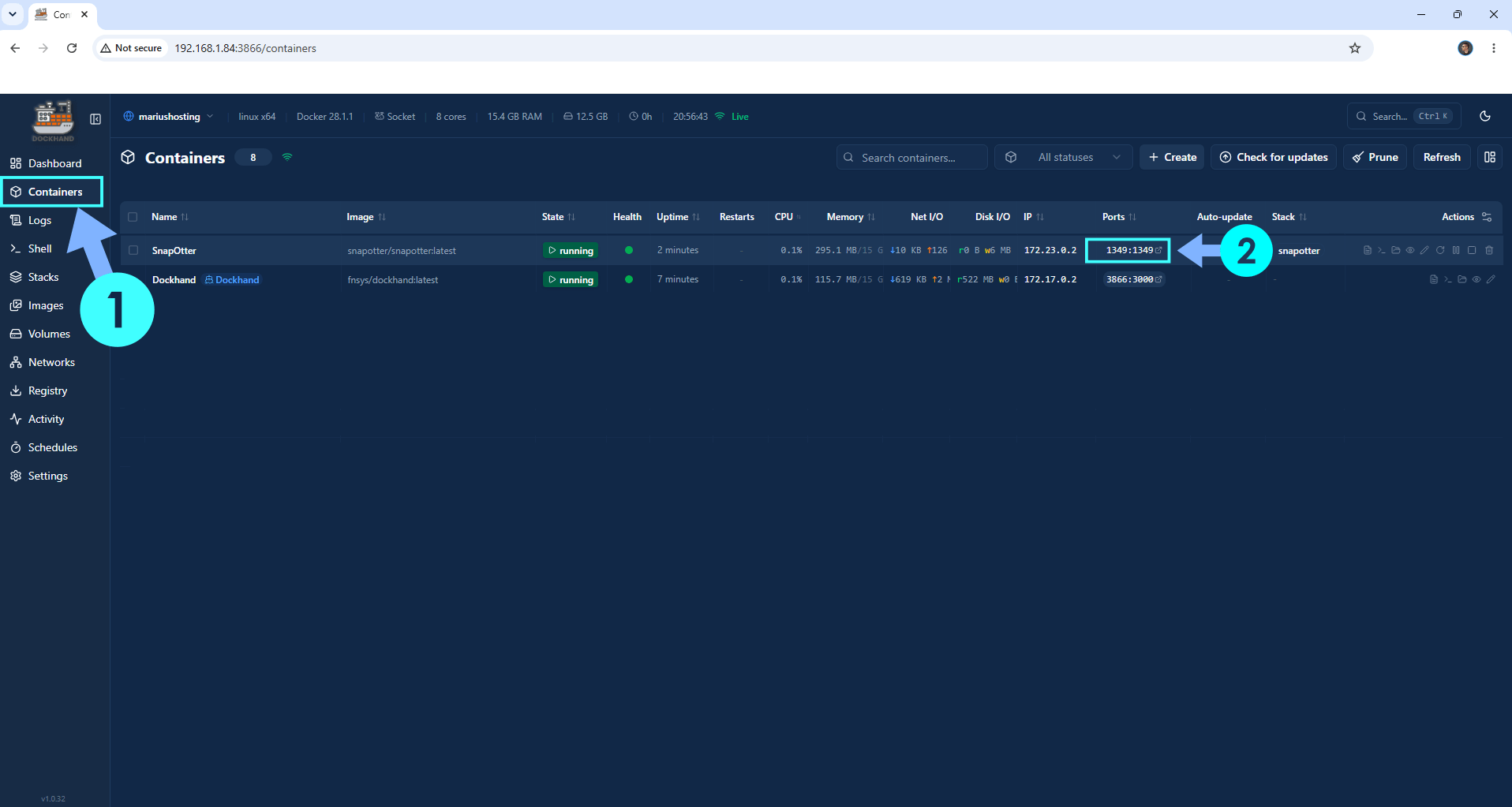Click Check for updates button
The width and height of the screenshot is (1512, 807).
tap(1274, 157)
